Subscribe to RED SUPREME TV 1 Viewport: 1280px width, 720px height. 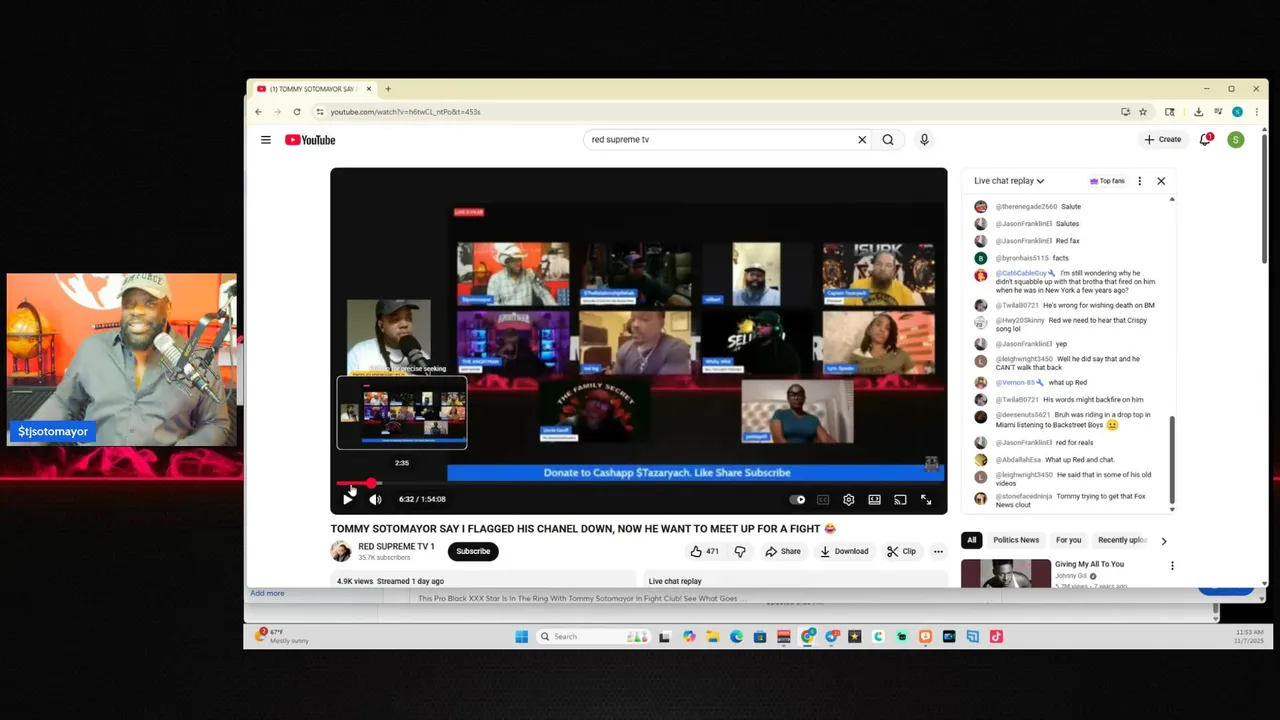coord(473,551)
